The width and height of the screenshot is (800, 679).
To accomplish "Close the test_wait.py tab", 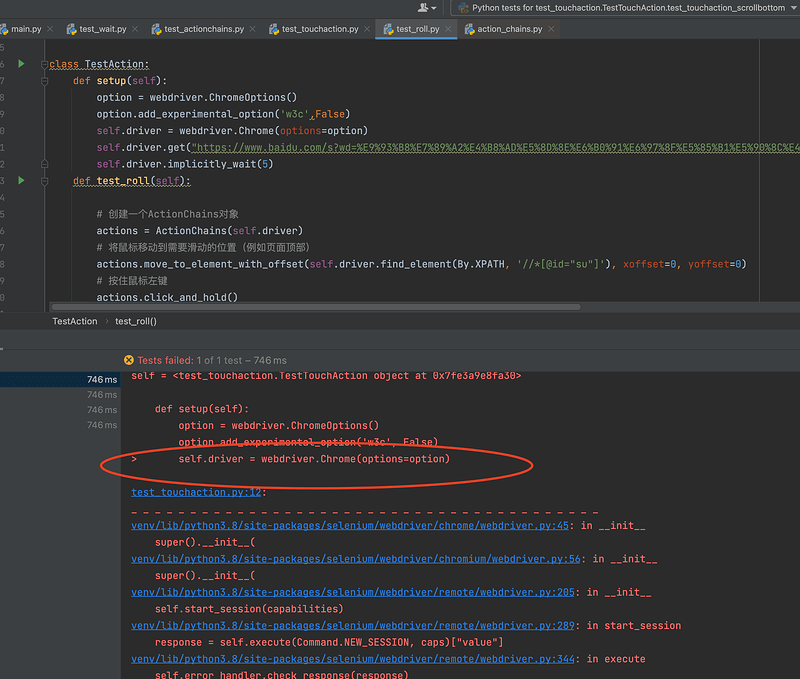I will 135,29.
